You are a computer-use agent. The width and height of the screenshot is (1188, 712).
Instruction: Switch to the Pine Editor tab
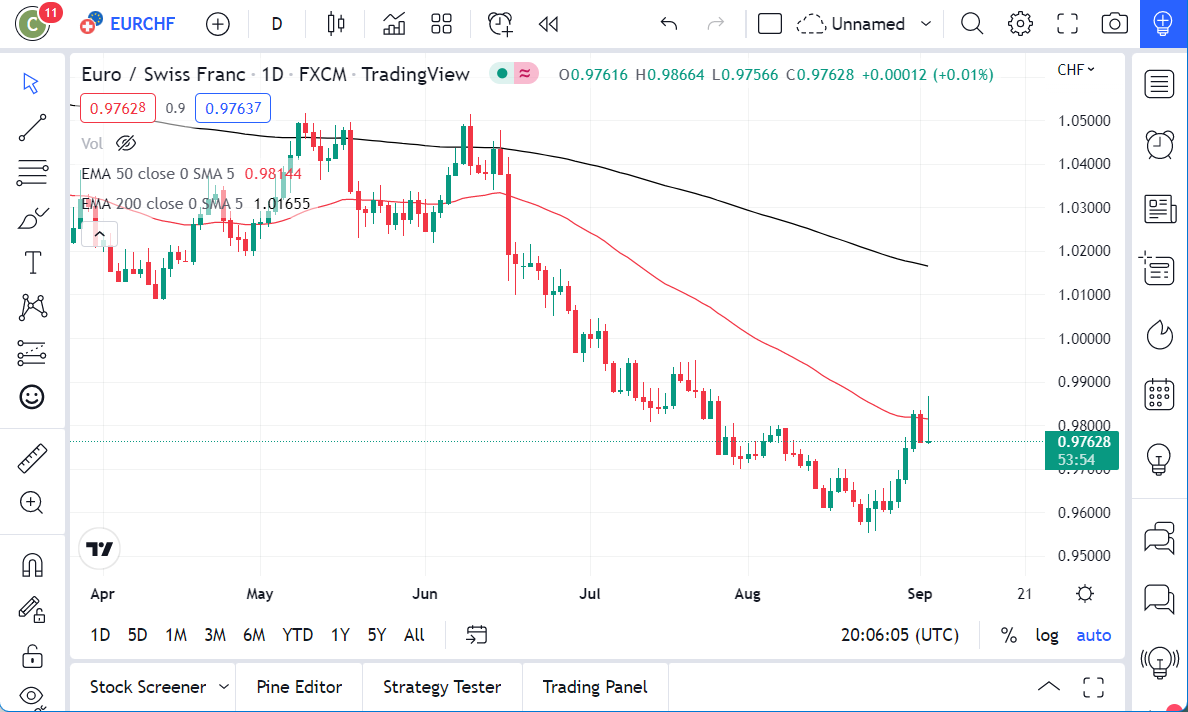click(x=299, y=687)
